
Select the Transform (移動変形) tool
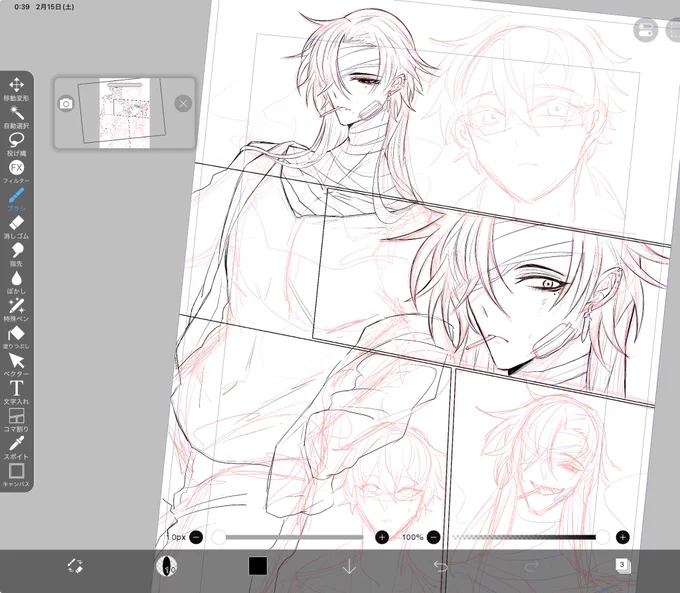coord(16,89)
